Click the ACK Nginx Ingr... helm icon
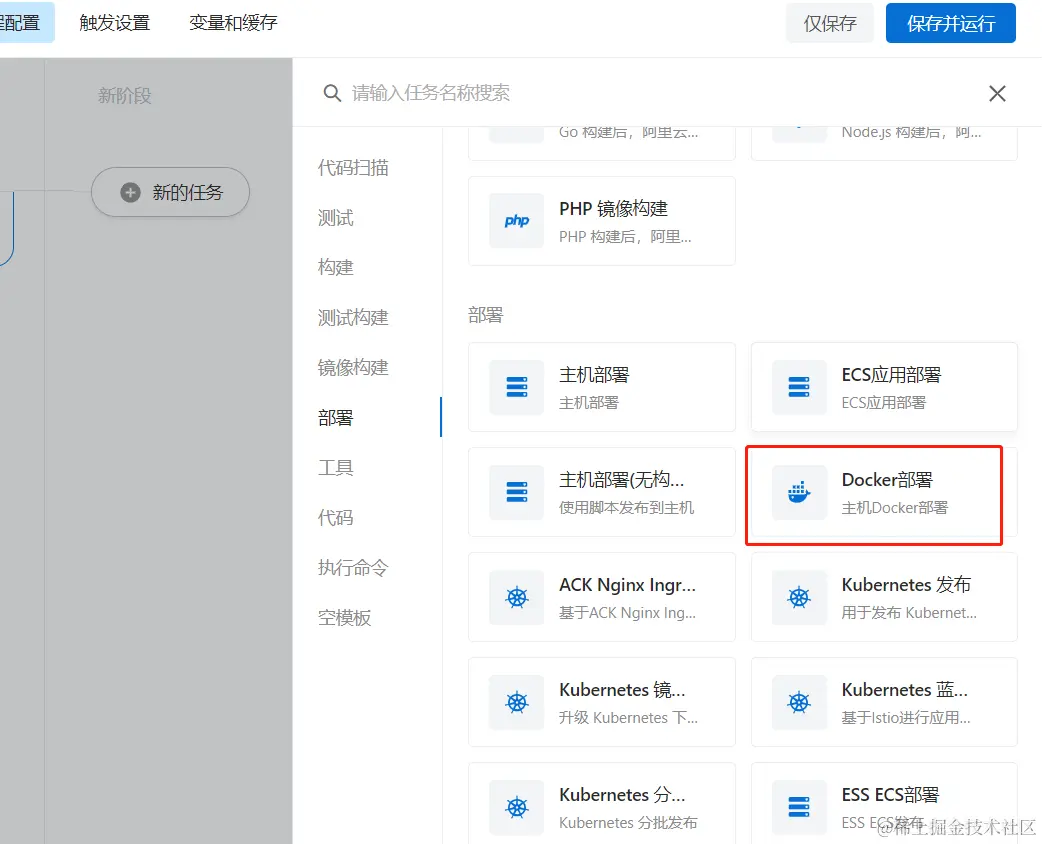This screenshot has width=1043, height=844. (517, 597)
